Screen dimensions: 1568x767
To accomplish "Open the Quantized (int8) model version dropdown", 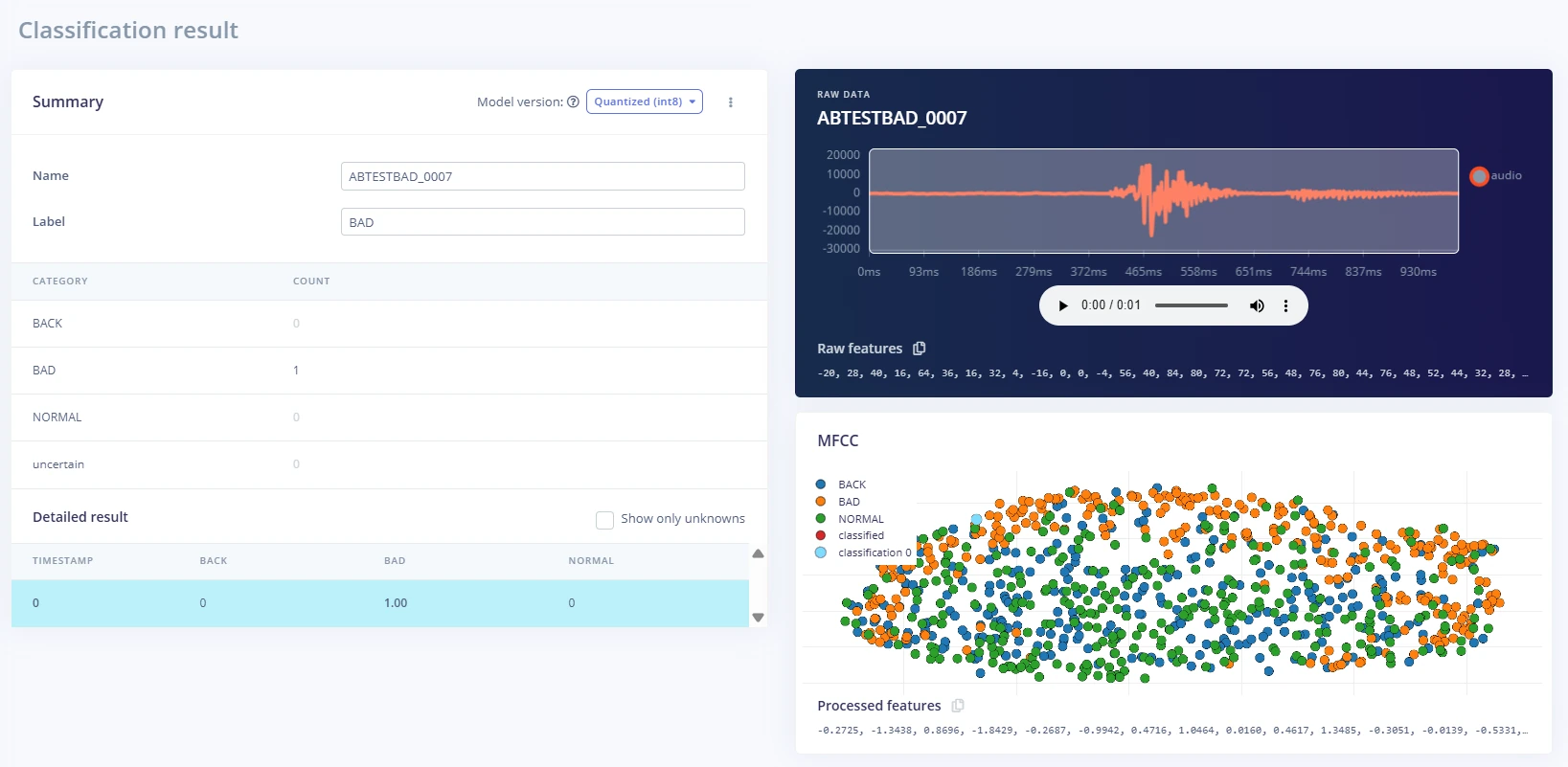I will point(645,102).
